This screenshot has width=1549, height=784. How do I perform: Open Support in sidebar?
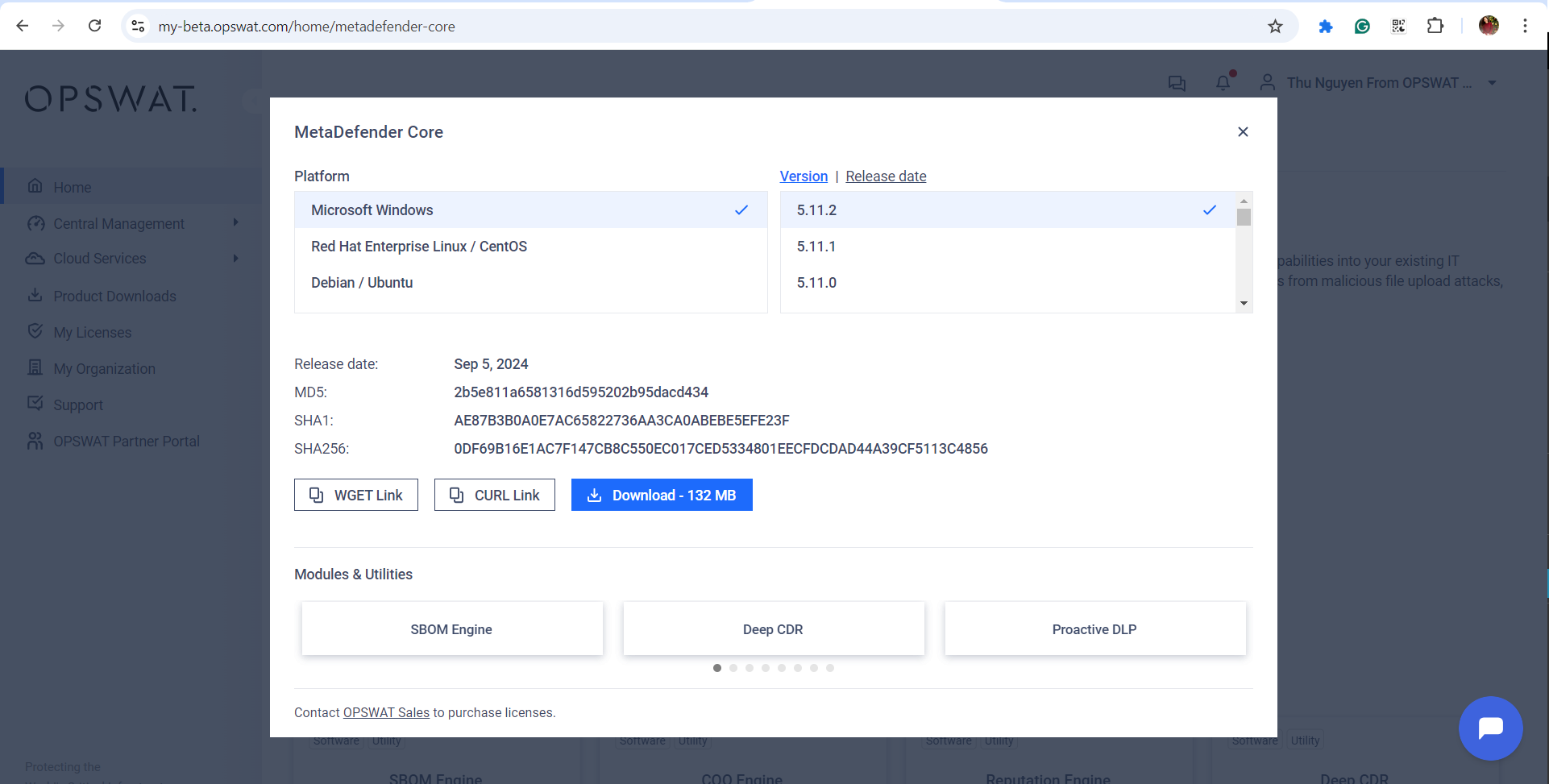[78, 404]
